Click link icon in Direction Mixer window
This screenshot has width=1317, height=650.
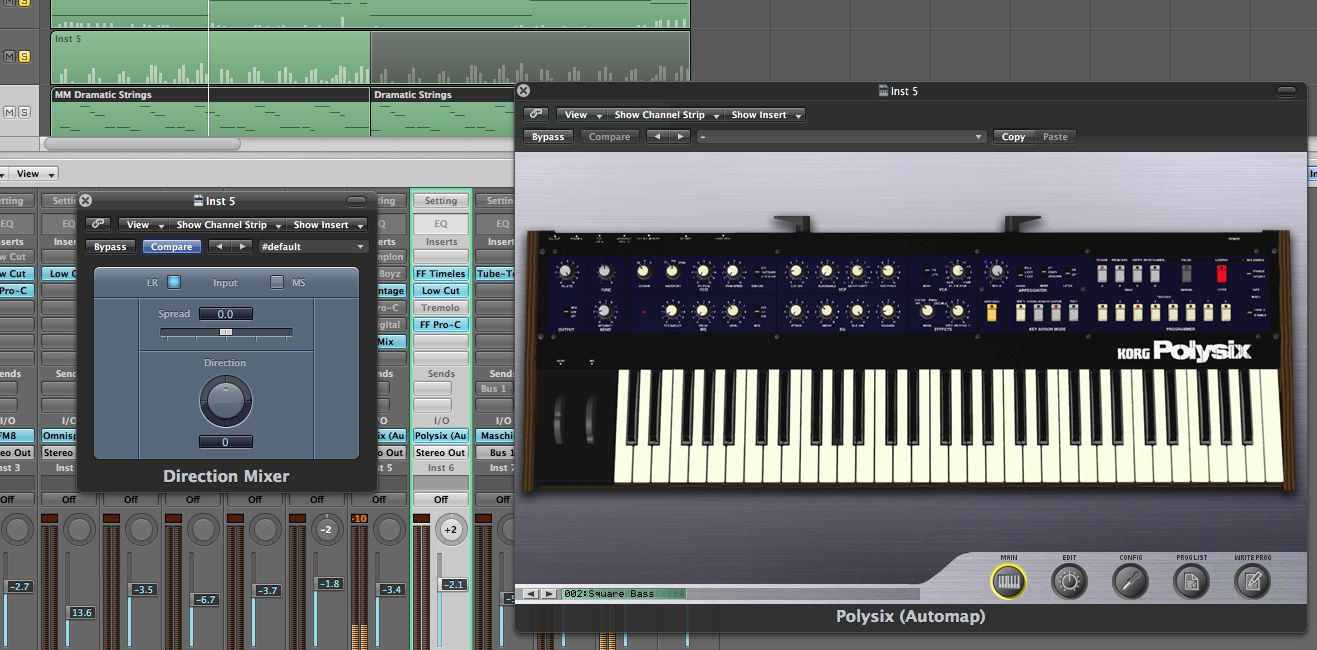98,225
